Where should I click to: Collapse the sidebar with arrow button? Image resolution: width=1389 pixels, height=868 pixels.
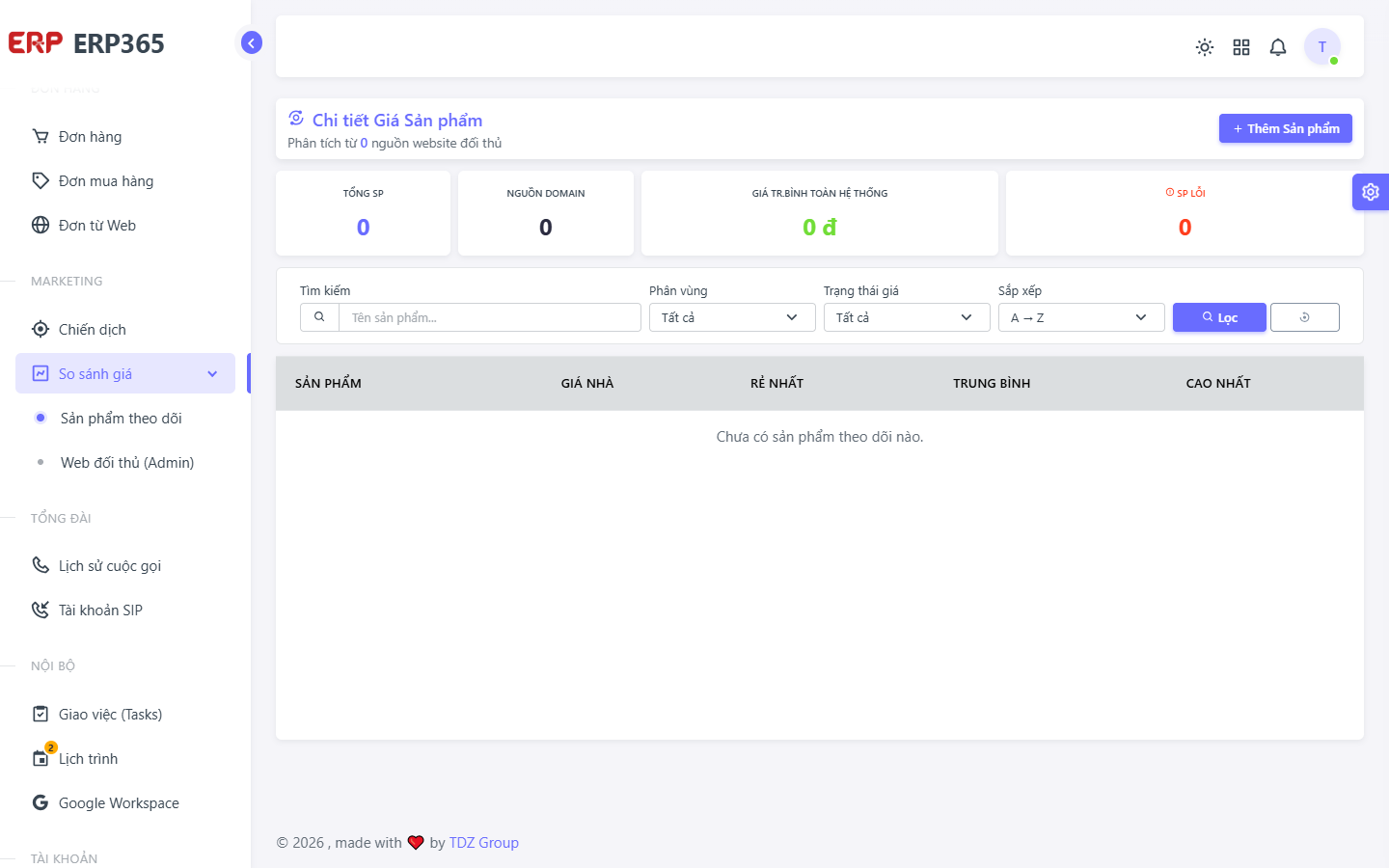pos(251,42)
